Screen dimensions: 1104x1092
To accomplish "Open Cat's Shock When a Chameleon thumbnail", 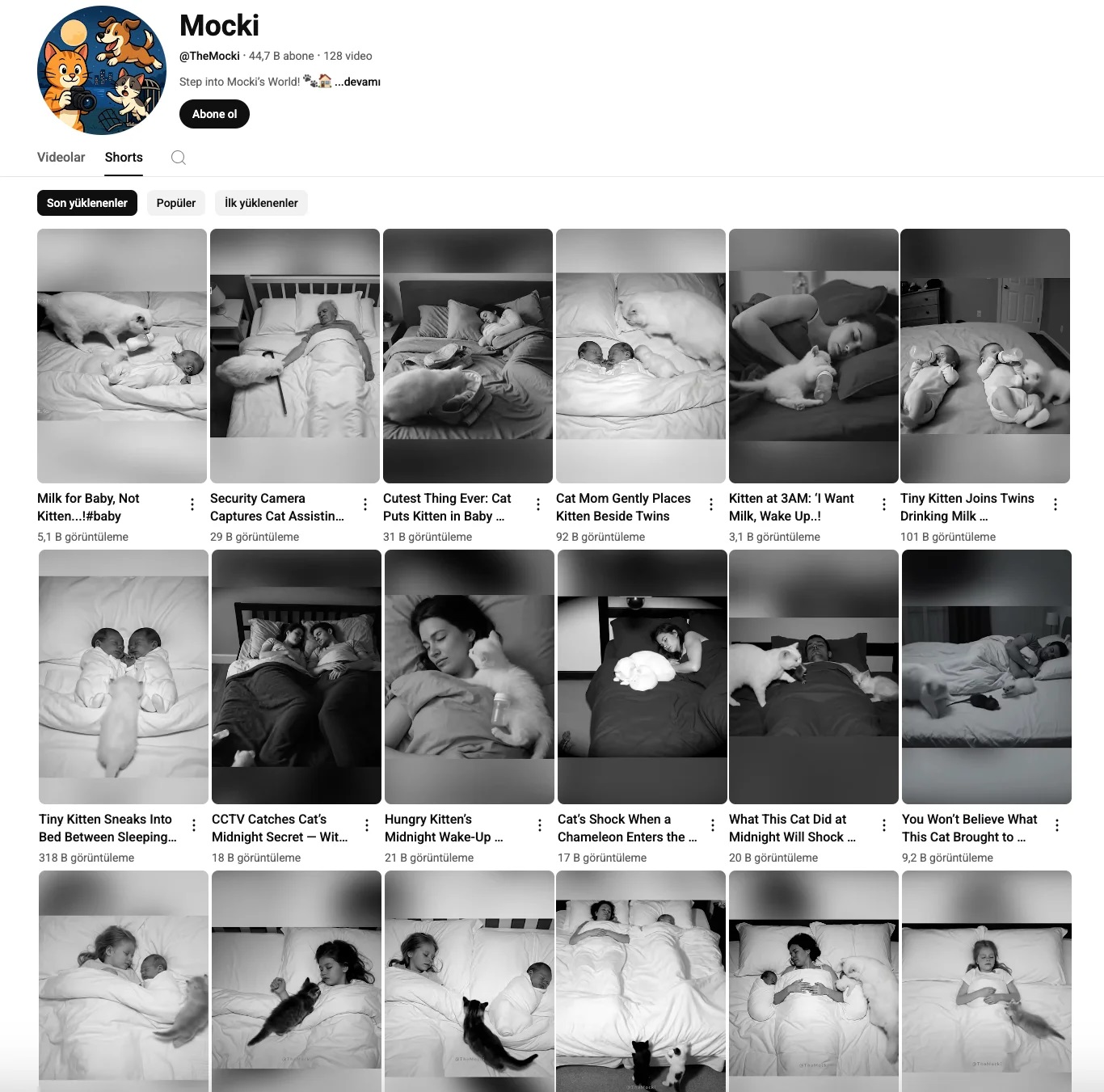I will (x=643, y=677).
